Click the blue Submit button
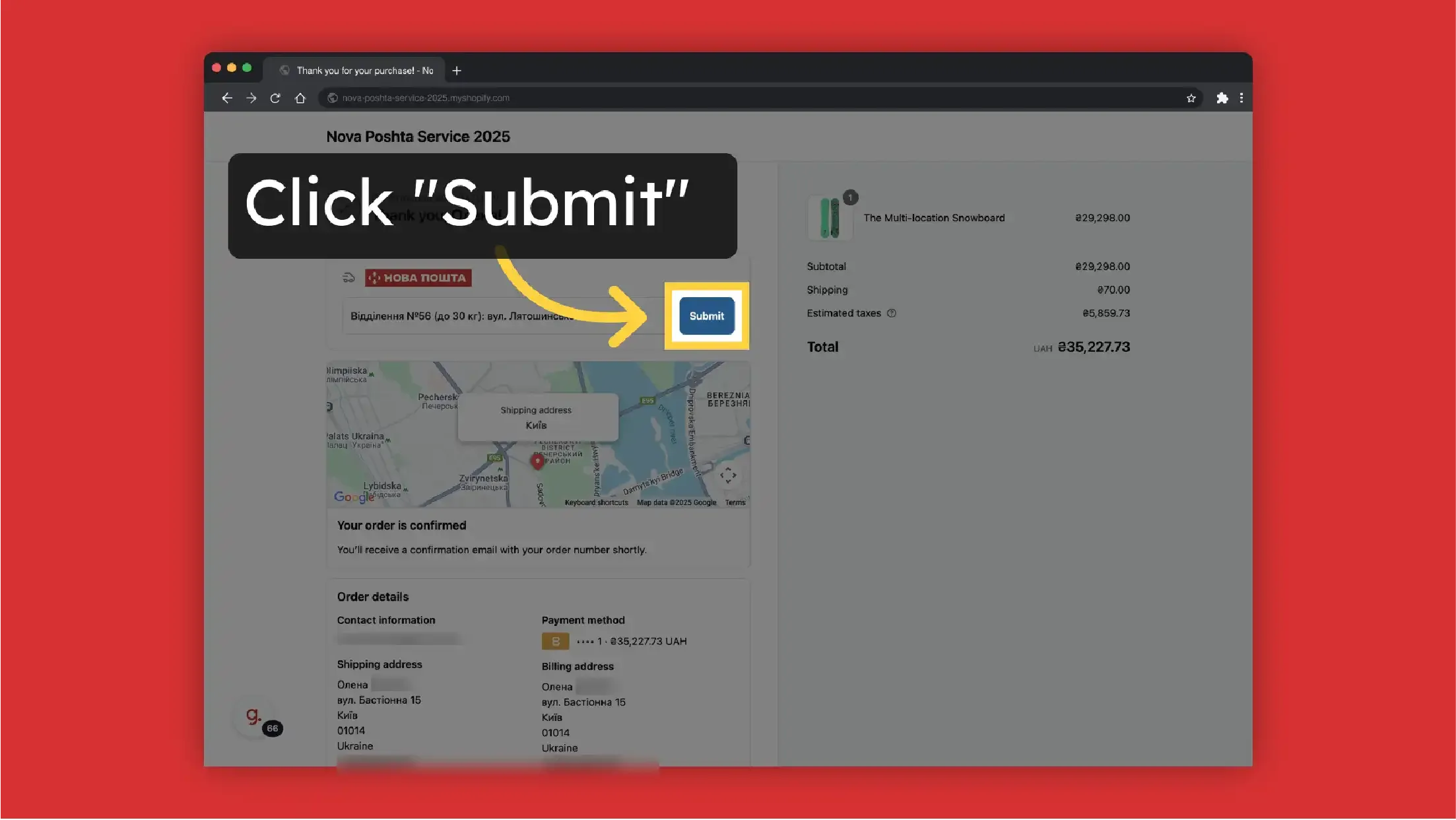Viewport: 1456px width, 820px height. click(x=706, y=316)
